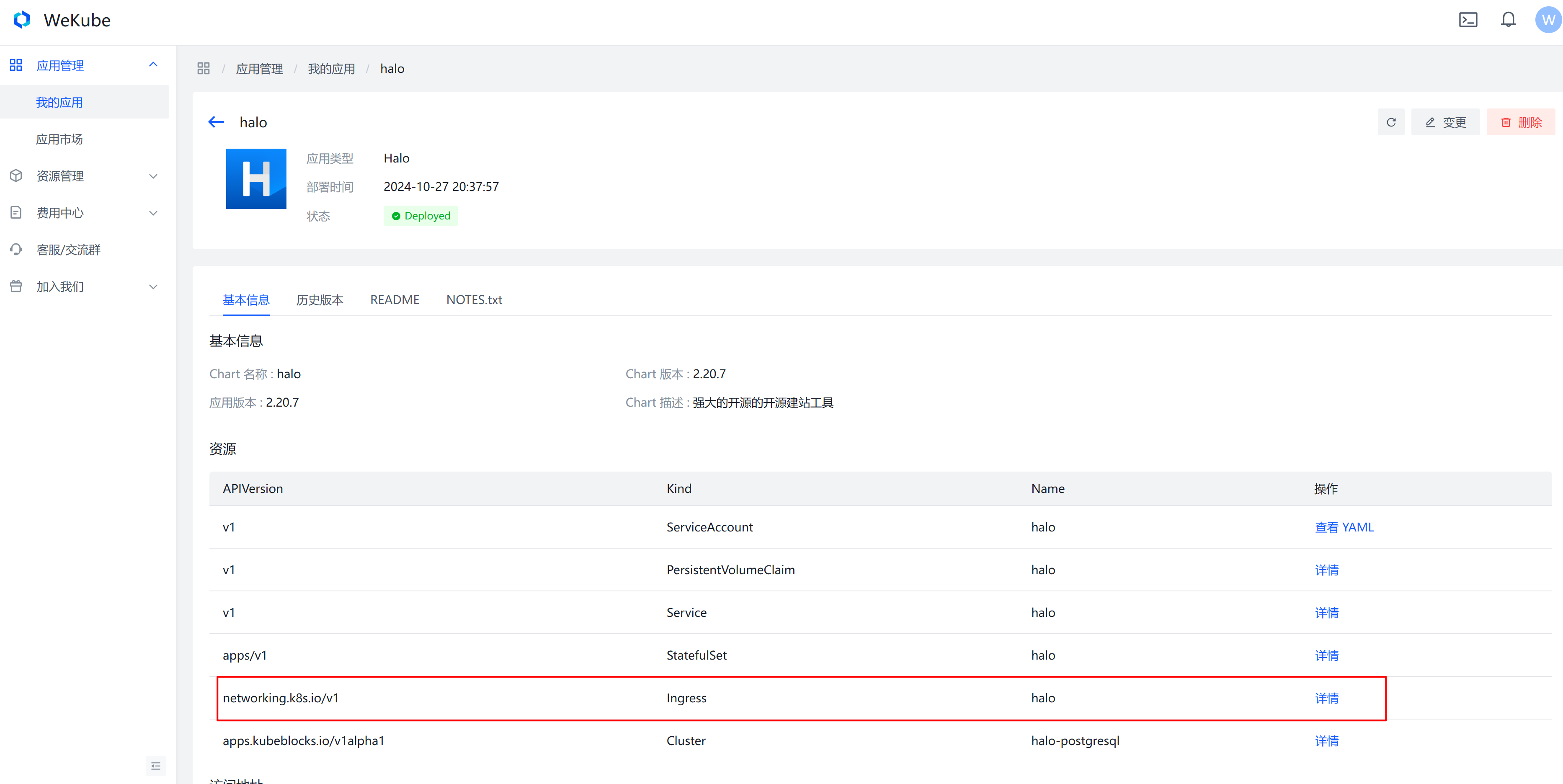Click the 费用中心 document icon
This screenshot has width=1563, height=784.
[x=16, y=212]
